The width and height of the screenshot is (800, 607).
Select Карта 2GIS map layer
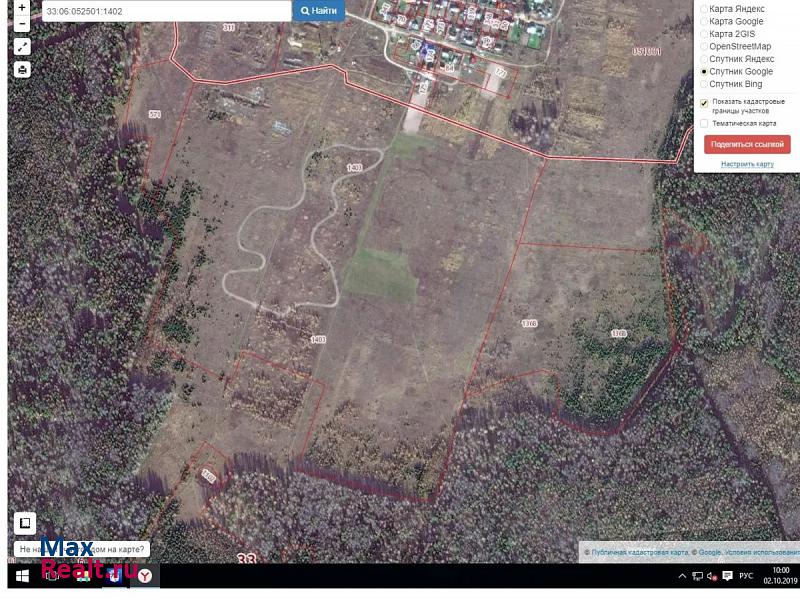[x=704, y=34]
